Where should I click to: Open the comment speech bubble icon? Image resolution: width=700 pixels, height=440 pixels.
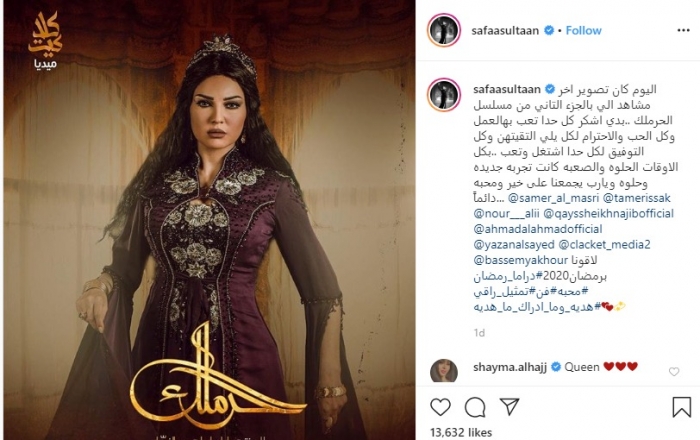click(475, 407)
